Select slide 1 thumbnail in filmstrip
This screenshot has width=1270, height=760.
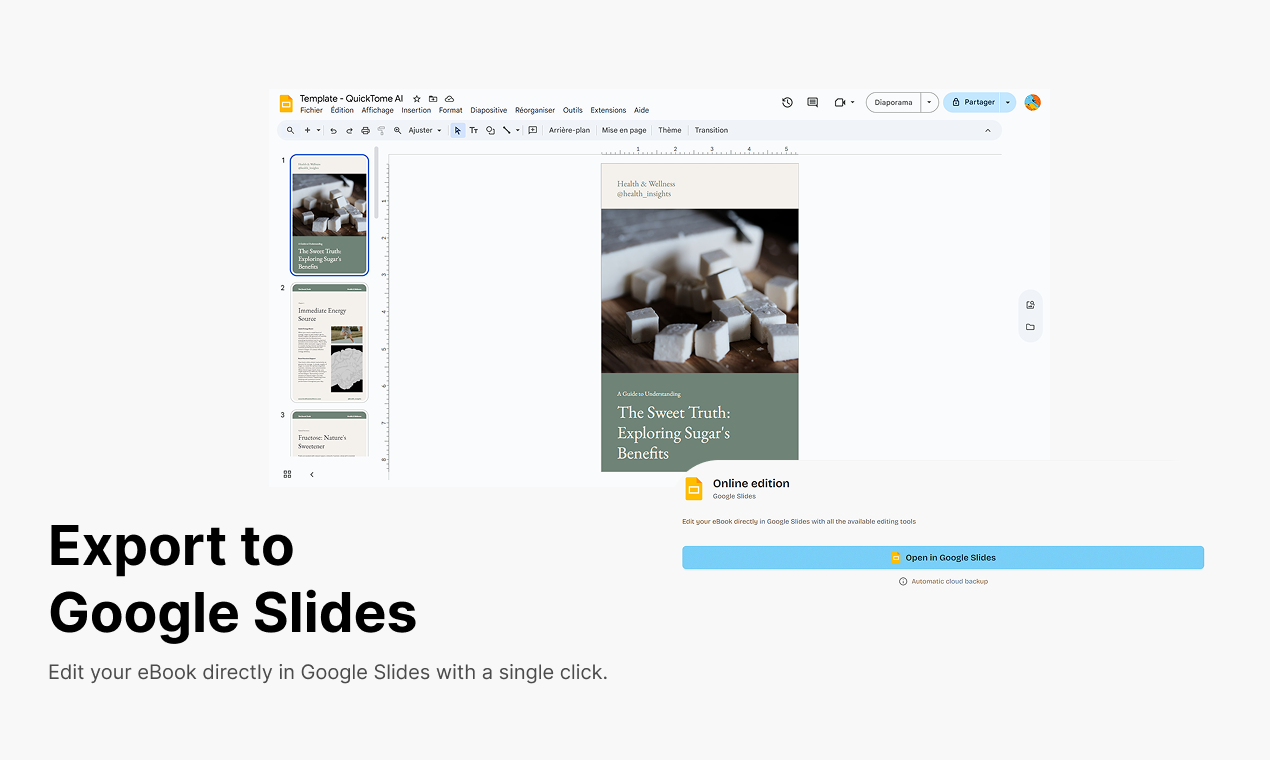click(329, 215)
